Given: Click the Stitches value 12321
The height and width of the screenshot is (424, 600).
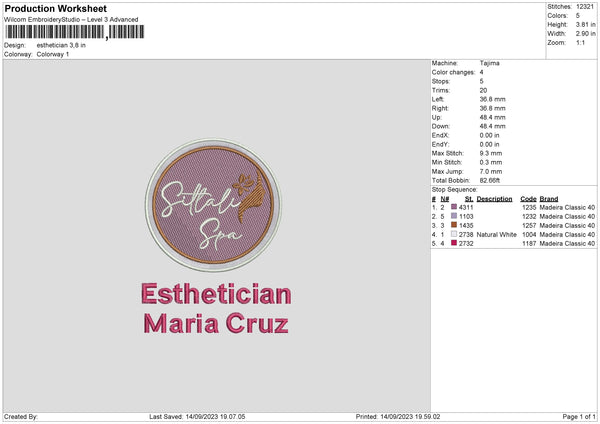Looking at the screenshot, I should [x=585, y=7].
